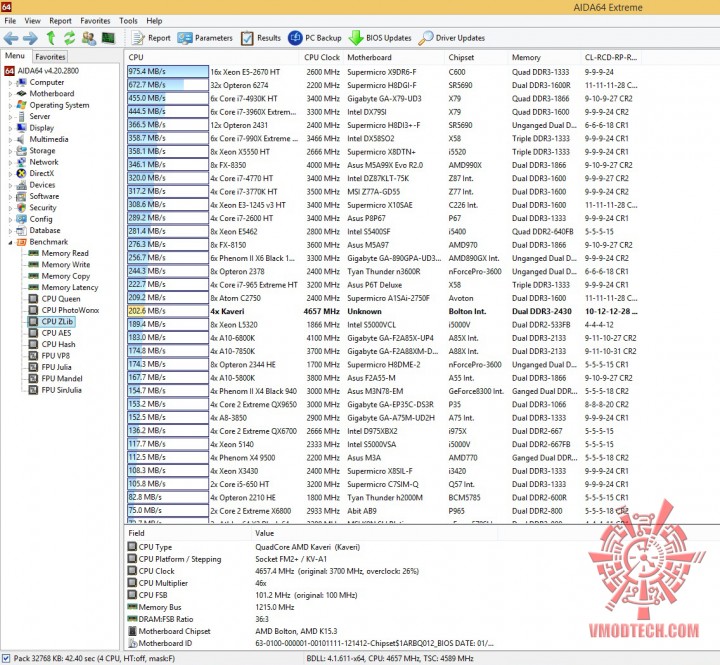Viewport: 720px width, 665px height.
Task: Select the CPU ZLib benchmark
Action: [x=51, y=322]
